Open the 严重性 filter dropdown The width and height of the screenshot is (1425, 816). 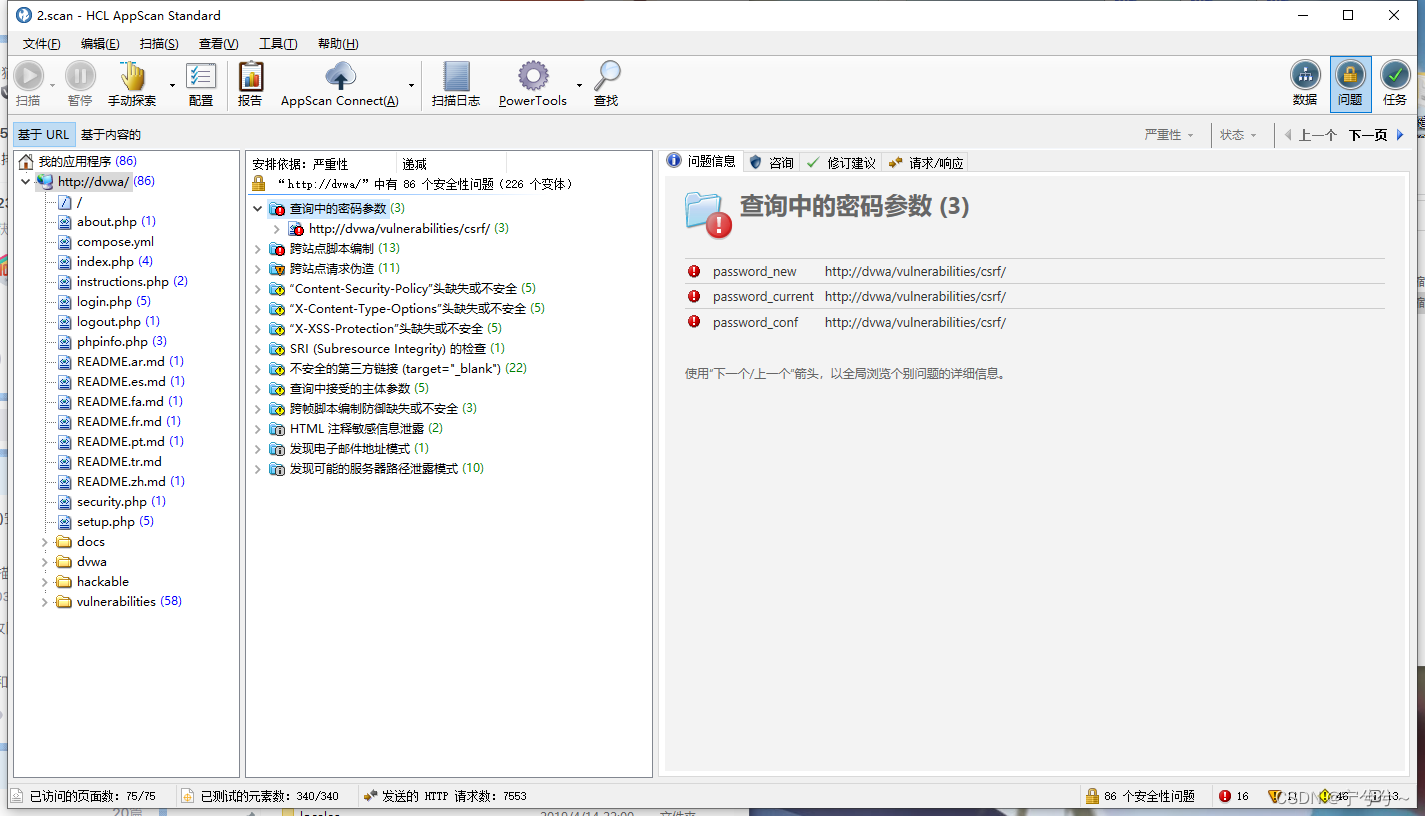(x=1169, y=135)
